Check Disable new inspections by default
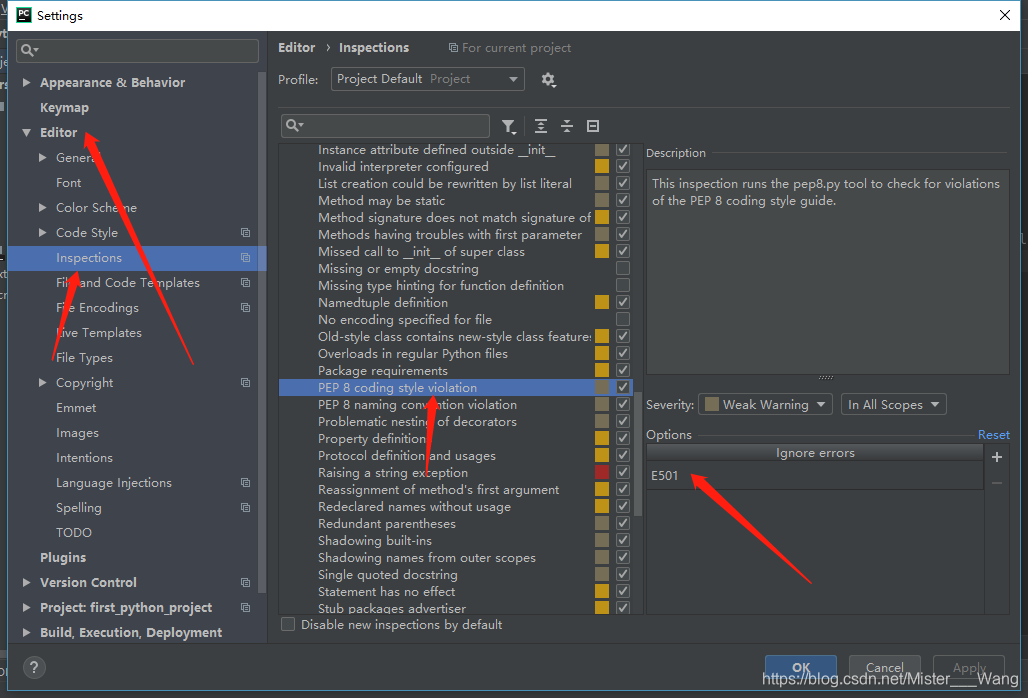Image resolution: width=1028 pixels, height=698 pixels. (288, 624)
